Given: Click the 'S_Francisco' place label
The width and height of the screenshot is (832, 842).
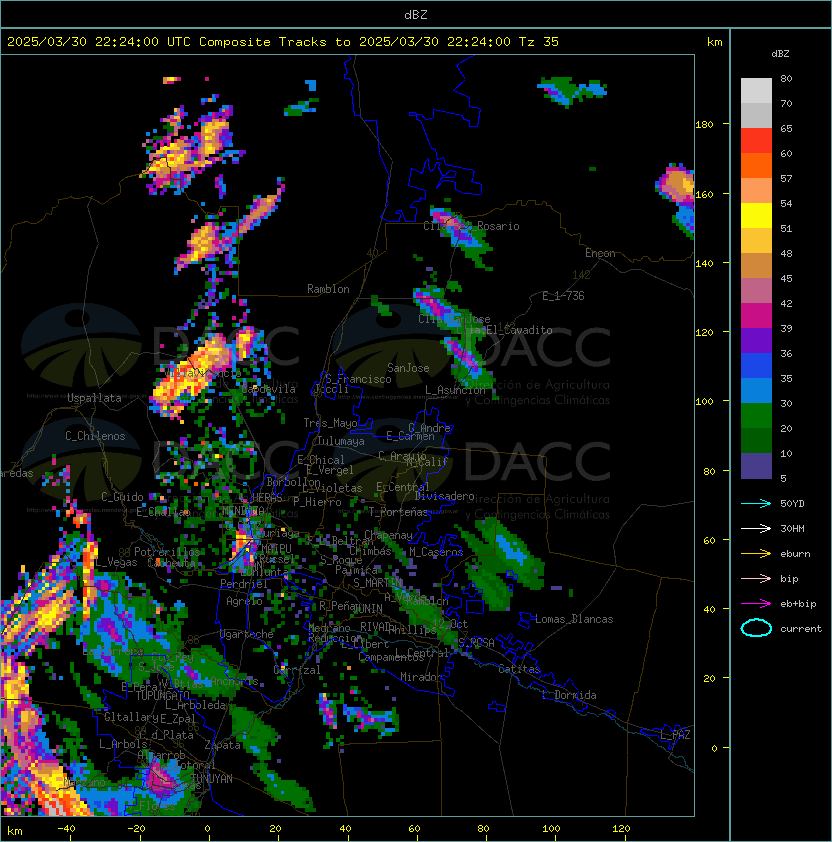Looking at the screenshot, I should coord(358,379).
